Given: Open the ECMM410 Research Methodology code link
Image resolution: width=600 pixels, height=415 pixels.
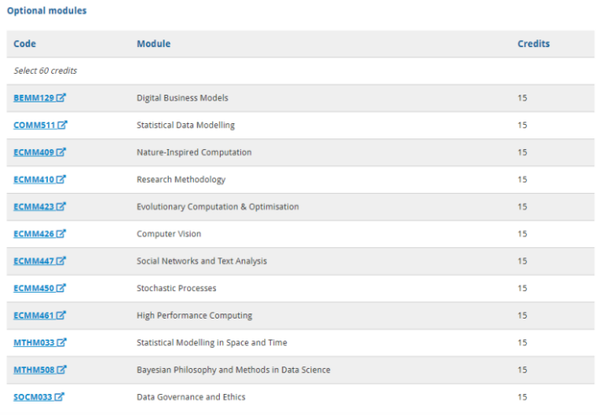Looking at the screenshot, I should pos(34,179).
